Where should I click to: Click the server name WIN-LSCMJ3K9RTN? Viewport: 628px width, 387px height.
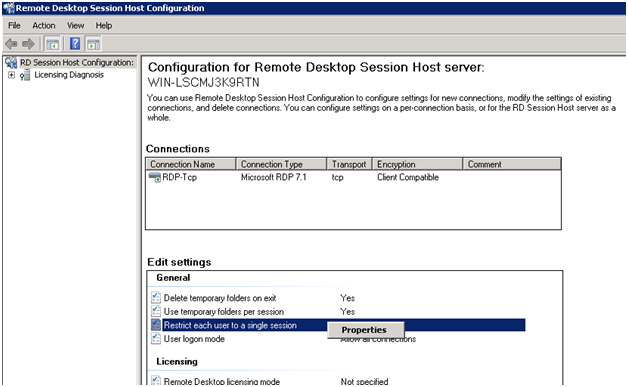[203, 82]
